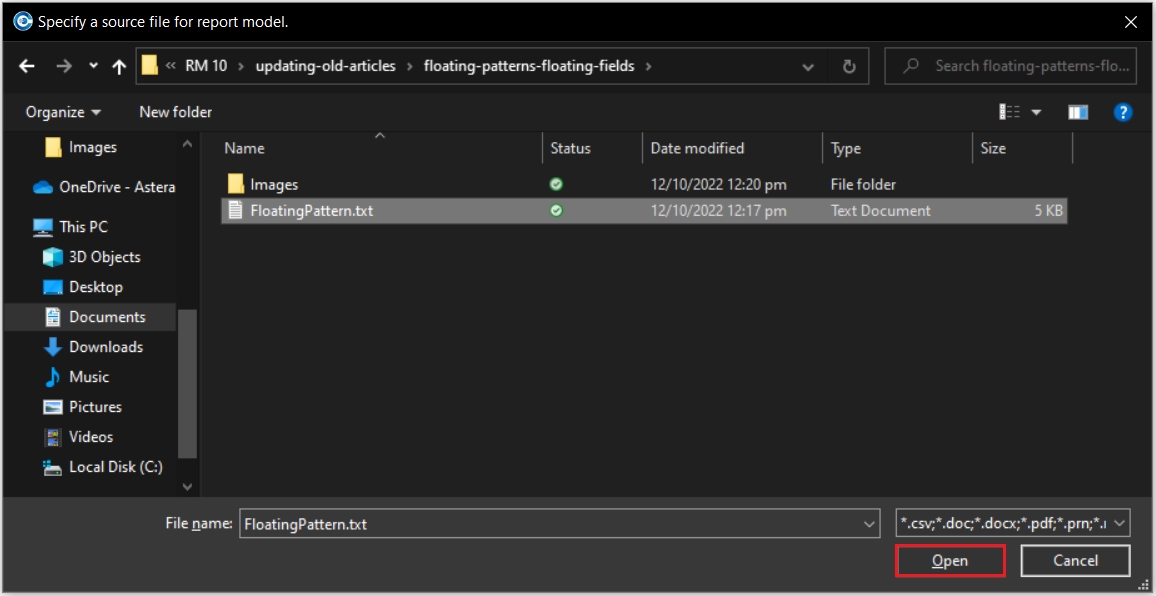1156x596 pixels.
Task: Click the Back navigation arrow
Action: point(27,66)
